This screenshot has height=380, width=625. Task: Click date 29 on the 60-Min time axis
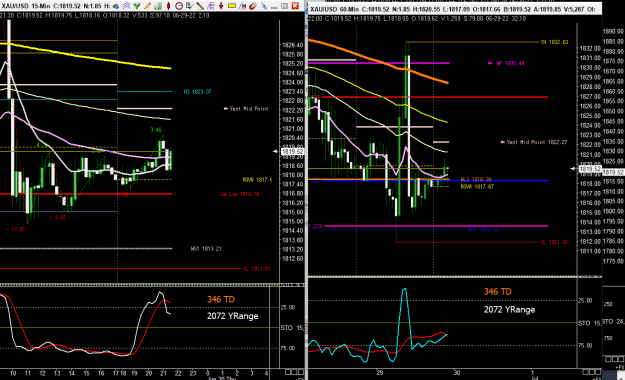[x=379, y=373]
